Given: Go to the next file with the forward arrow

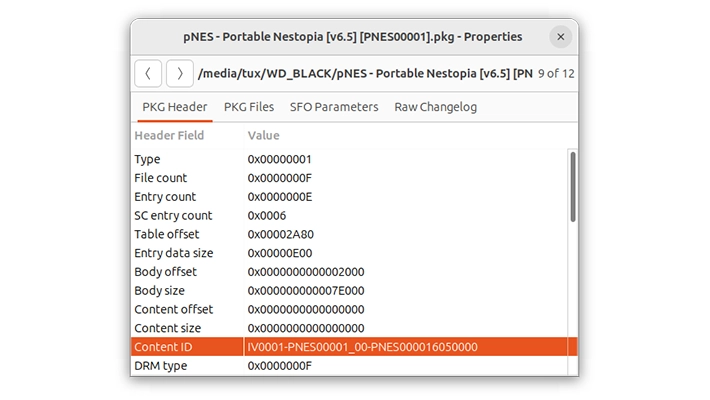Looking at the screenshot, I should click(x=180, y=73).
